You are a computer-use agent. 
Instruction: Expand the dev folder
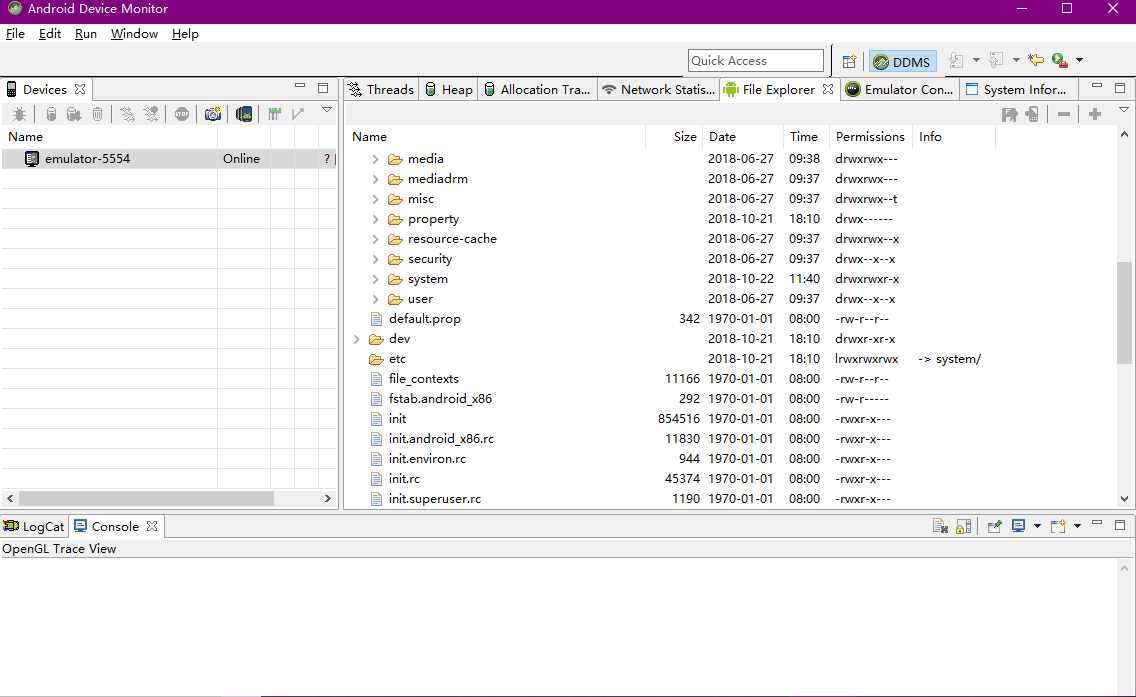[x=356, y=338]
